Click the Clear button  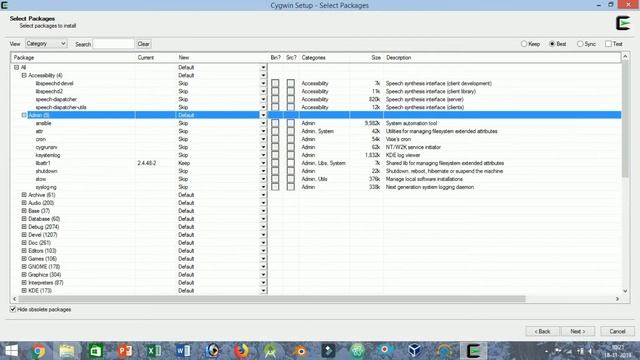pos(144,44)
